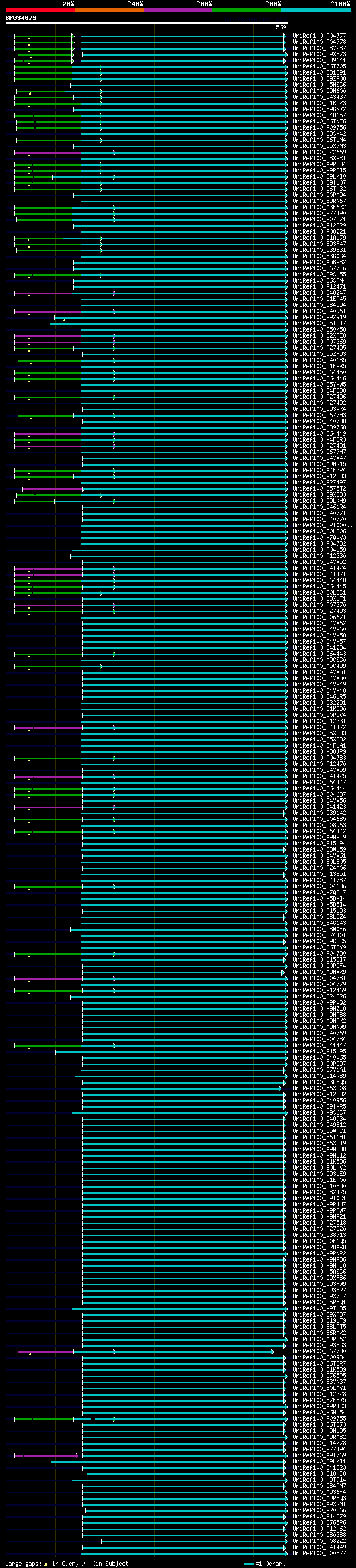Image resolution: width=356 pixels, height=1568 pixels.
Task: Select label UniRef100_P12329
Action: point(319,225)
